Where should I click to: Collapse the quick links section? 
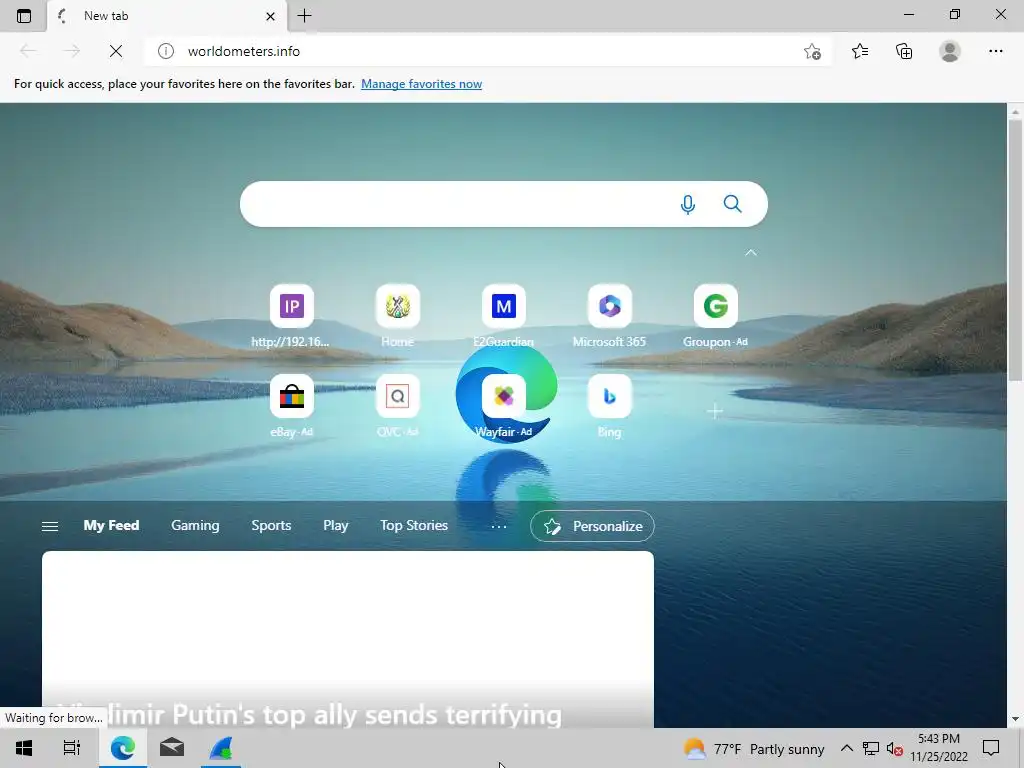751,252
